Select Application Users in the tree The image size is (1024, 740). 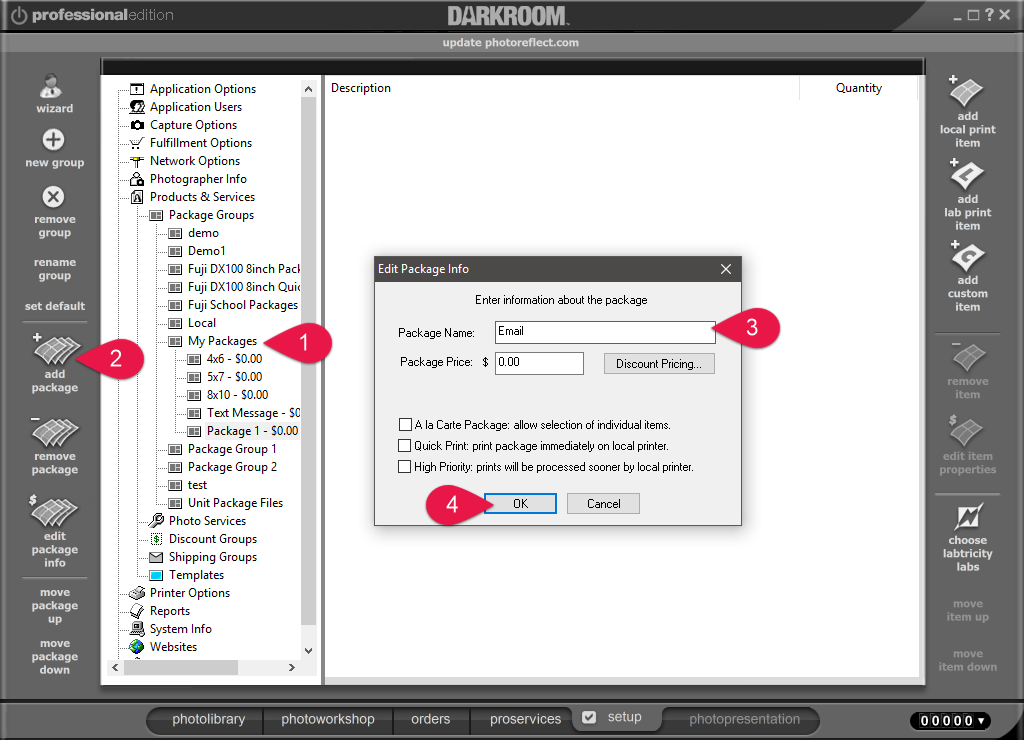(x=195, y=106)
